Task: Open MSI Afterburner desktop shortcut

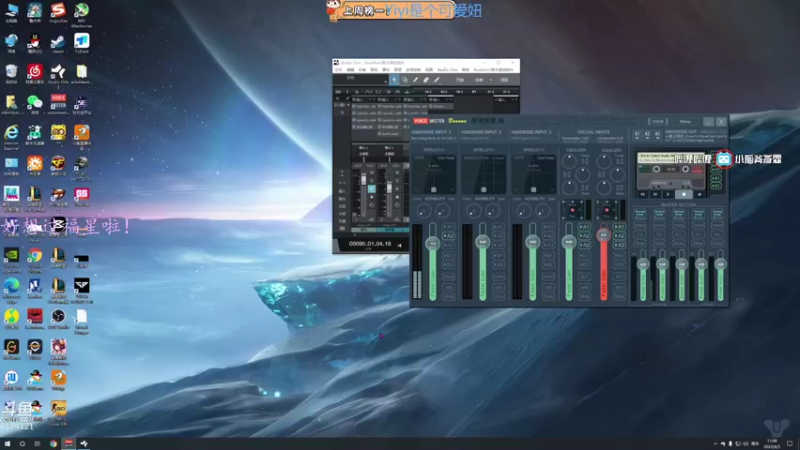Action: pyautogui.click(x=82, y=14)
